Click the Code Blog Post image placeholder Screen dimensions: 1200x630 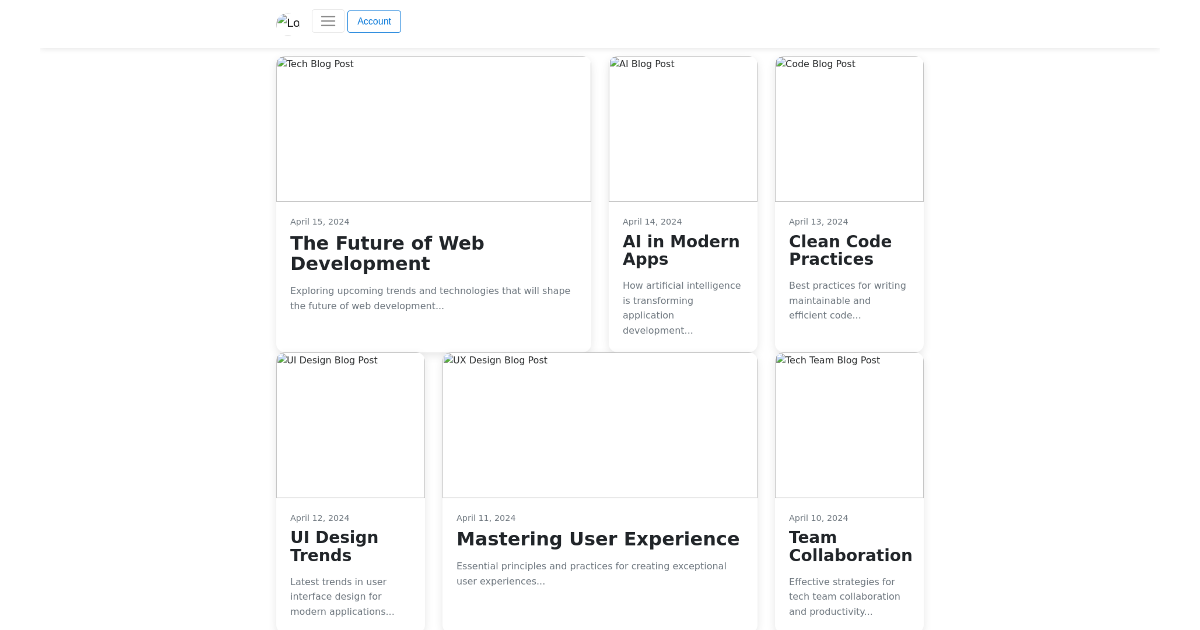(848, 128)
